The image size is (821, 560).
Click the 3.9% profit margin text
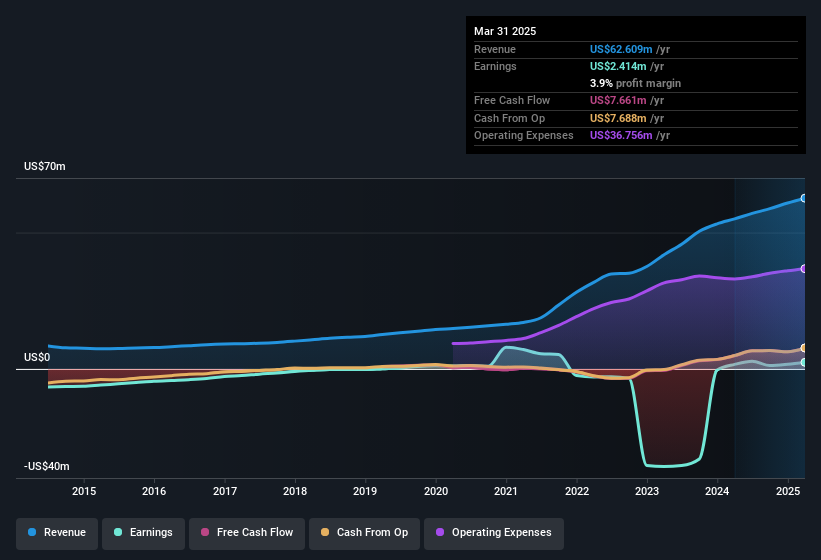(635, 83)
